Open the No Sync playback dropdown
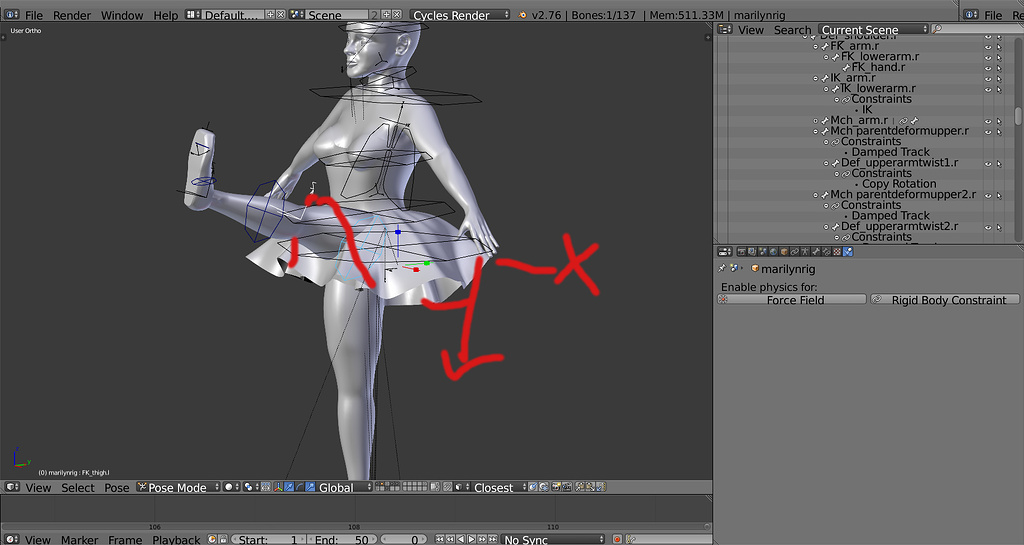Image resolution: width=1024 pixels, height=545 pixels. pos(552,539)
